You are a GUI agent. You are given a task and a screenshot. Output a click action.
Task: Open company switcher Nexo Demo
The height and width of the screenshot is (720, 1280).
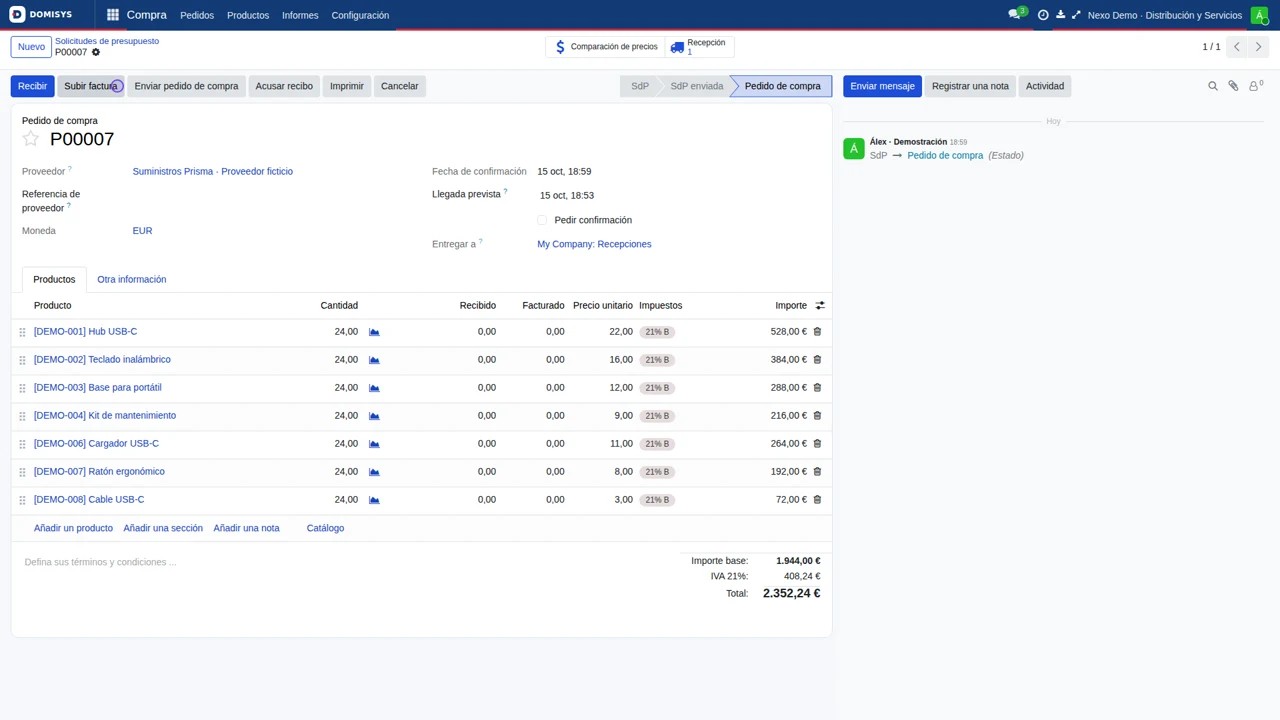tap(1165, 15)
